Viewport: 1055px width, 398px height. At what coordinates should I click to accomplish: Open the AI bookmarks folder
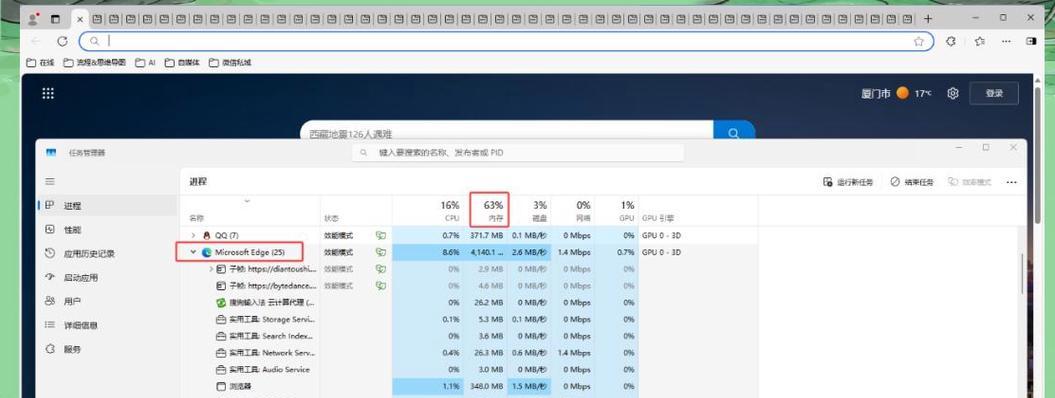[145, 63]
